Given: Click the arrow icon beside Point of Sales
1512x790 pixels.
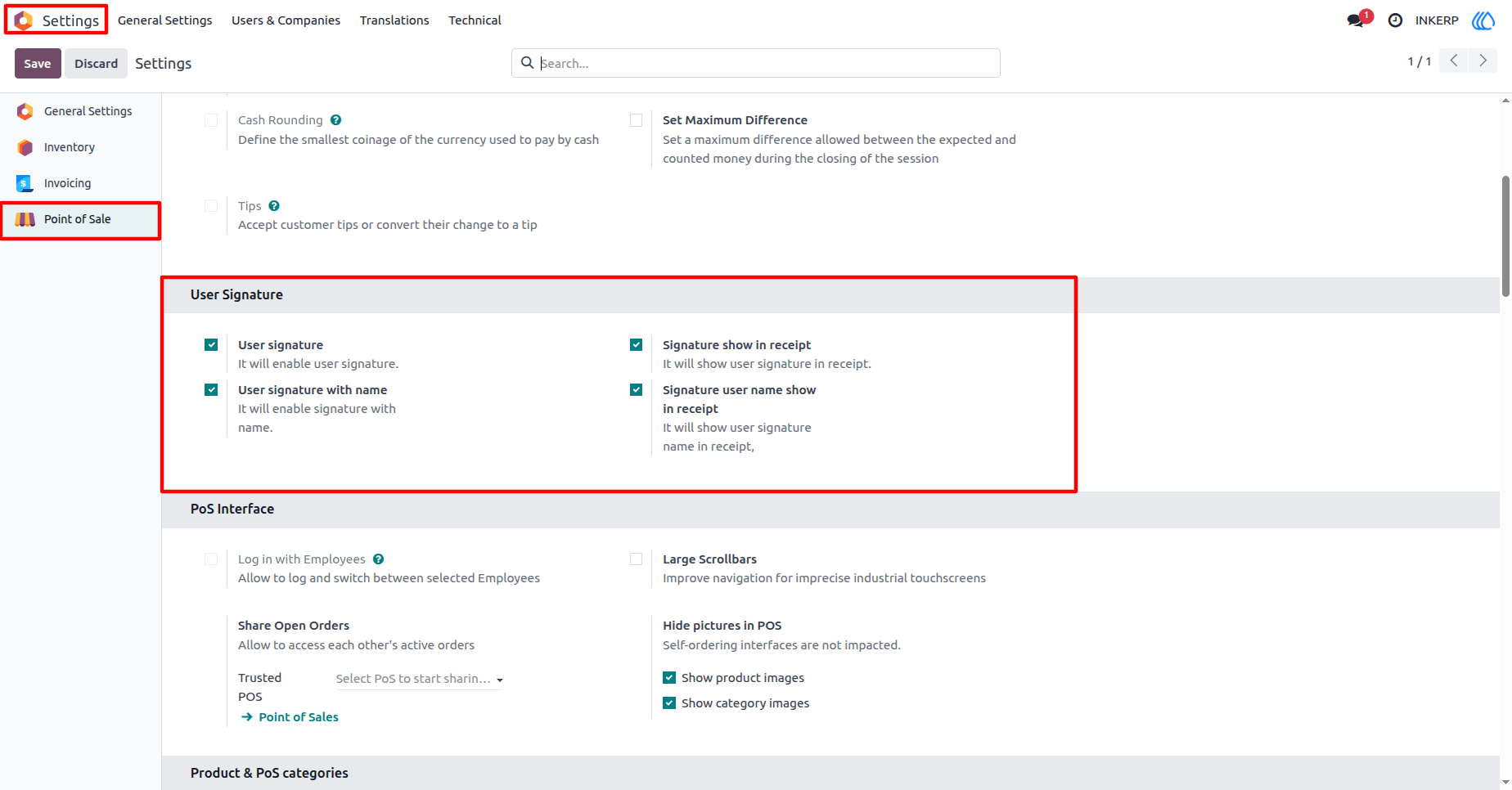Looking at the screenshot, I should coord(246,717).
